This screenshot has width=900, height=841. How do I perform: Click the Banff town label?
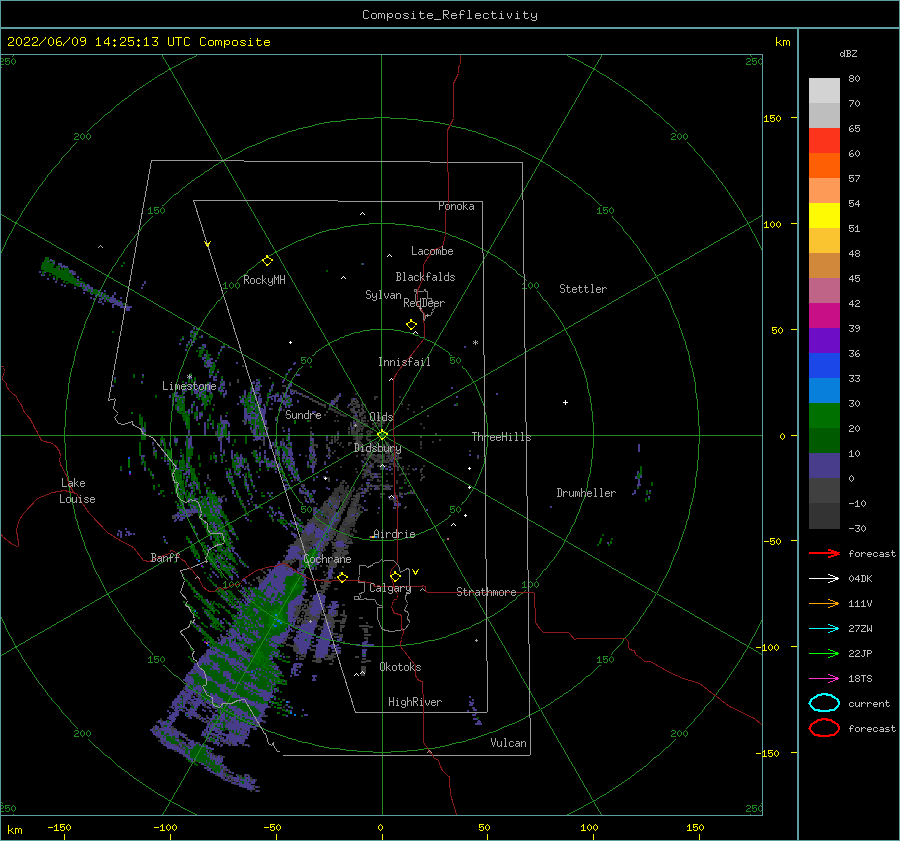(165, 557)
